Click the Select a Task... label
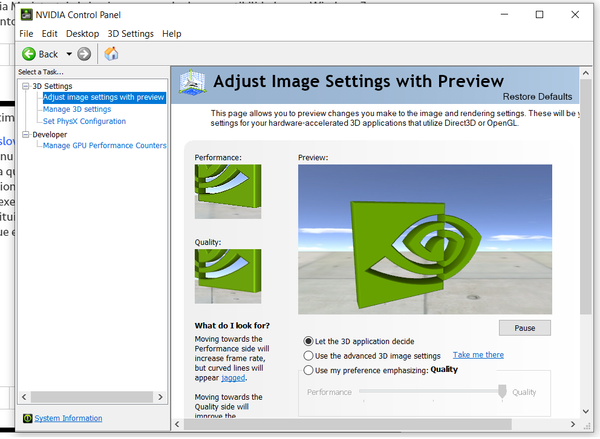Viewport: 600px width, 439px height. coord(41,72)
